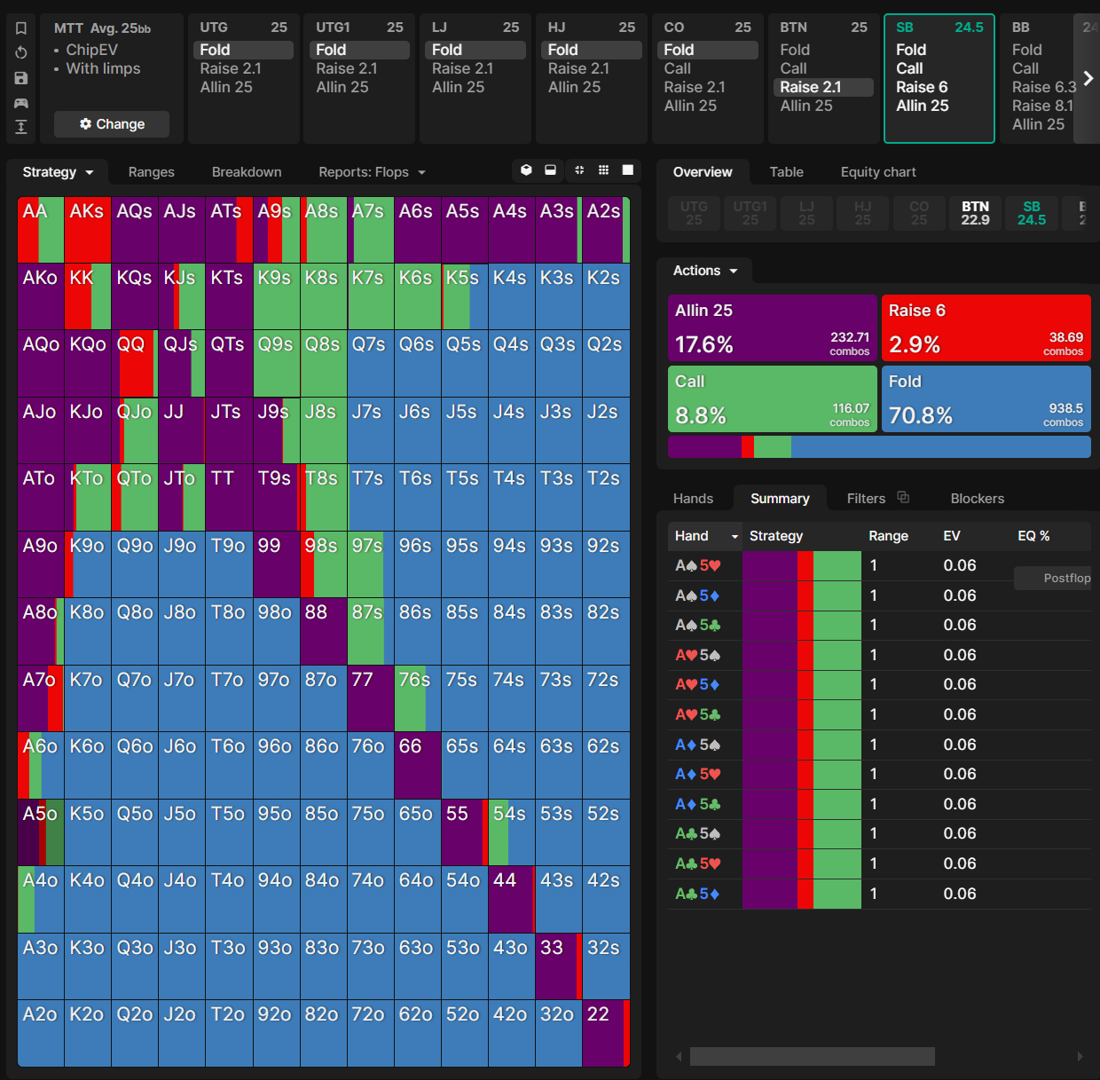
Task: Select the Allin 25 action card
Action: (771, 327)
